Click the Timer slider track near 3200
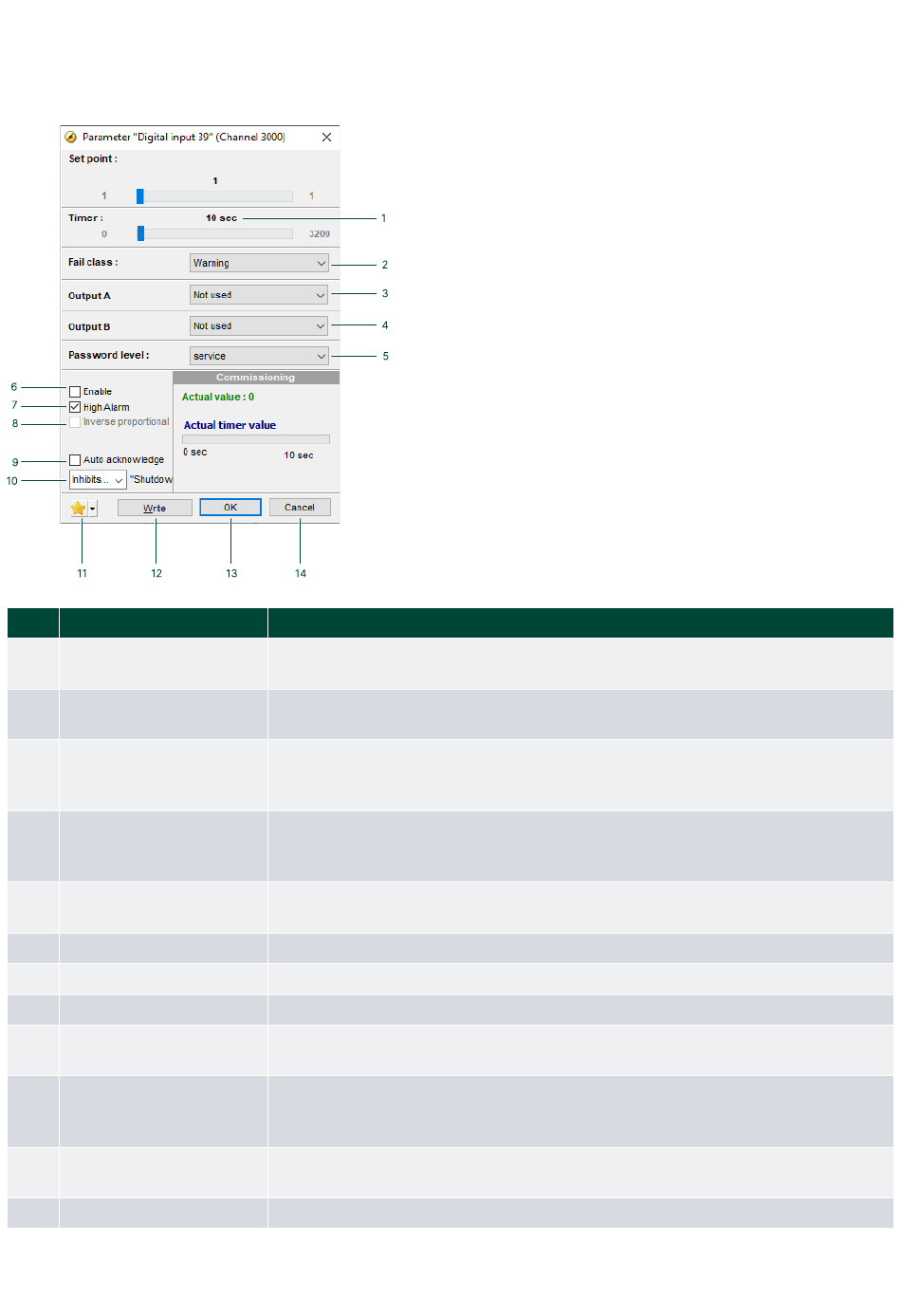 pyautogui.click(x=285, y=233)
